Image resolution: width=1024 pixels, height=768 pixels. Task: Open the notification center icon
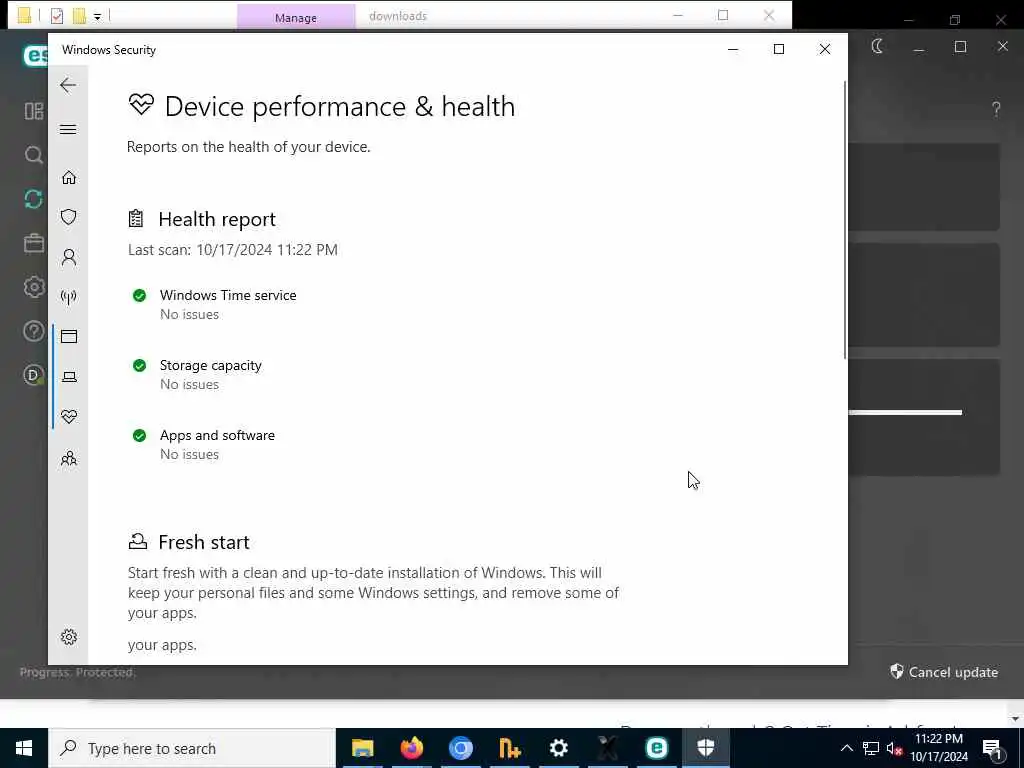coord(992,748)
